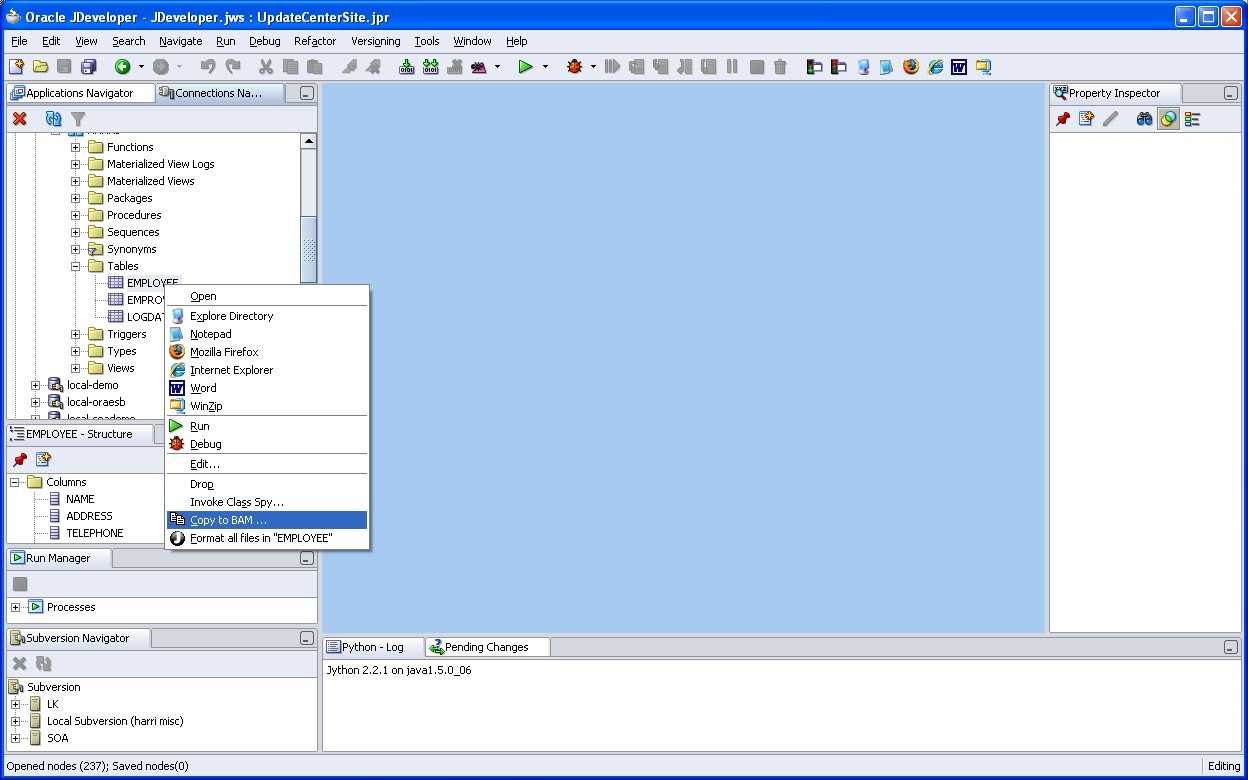Select Edit... in the context menu
The width and height of the screenshot is (1248, 780).
267,464
